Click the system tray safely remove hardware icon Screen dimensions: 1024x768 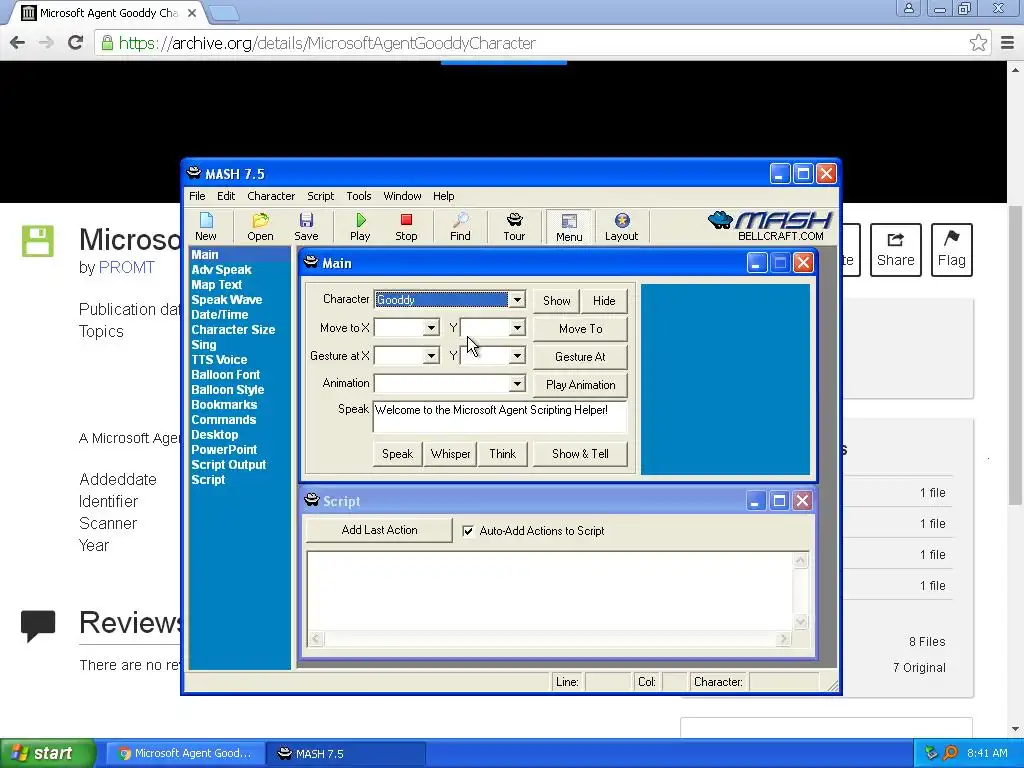[x=931, y=753]
